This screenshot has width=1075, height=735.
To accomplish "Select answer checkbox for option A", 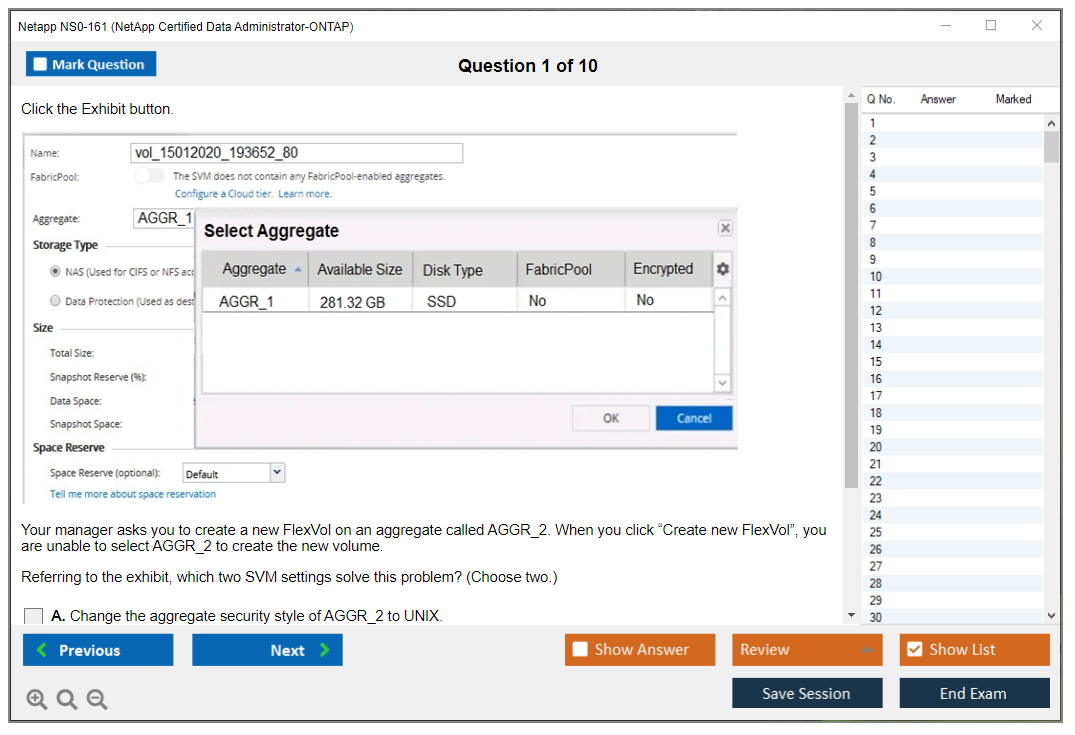I will click(34, 616).
